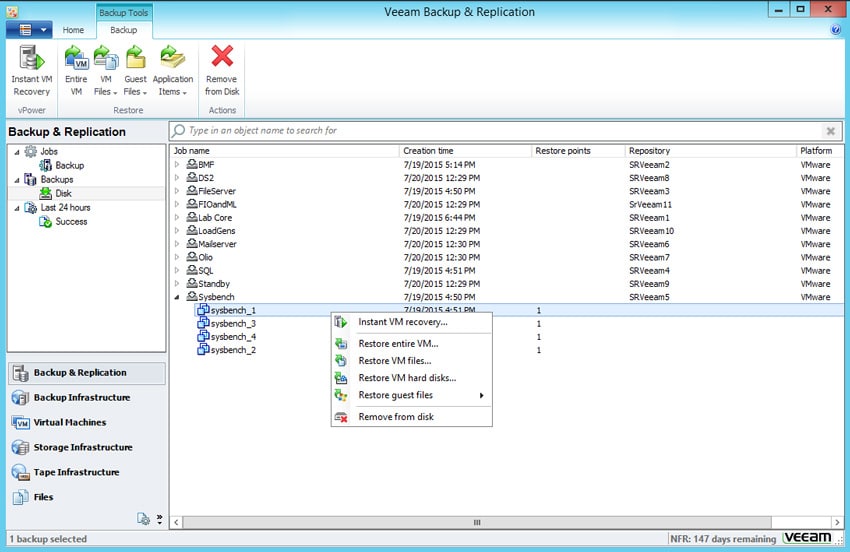Expand the Mailserver backup job

[x=177, y=243]
